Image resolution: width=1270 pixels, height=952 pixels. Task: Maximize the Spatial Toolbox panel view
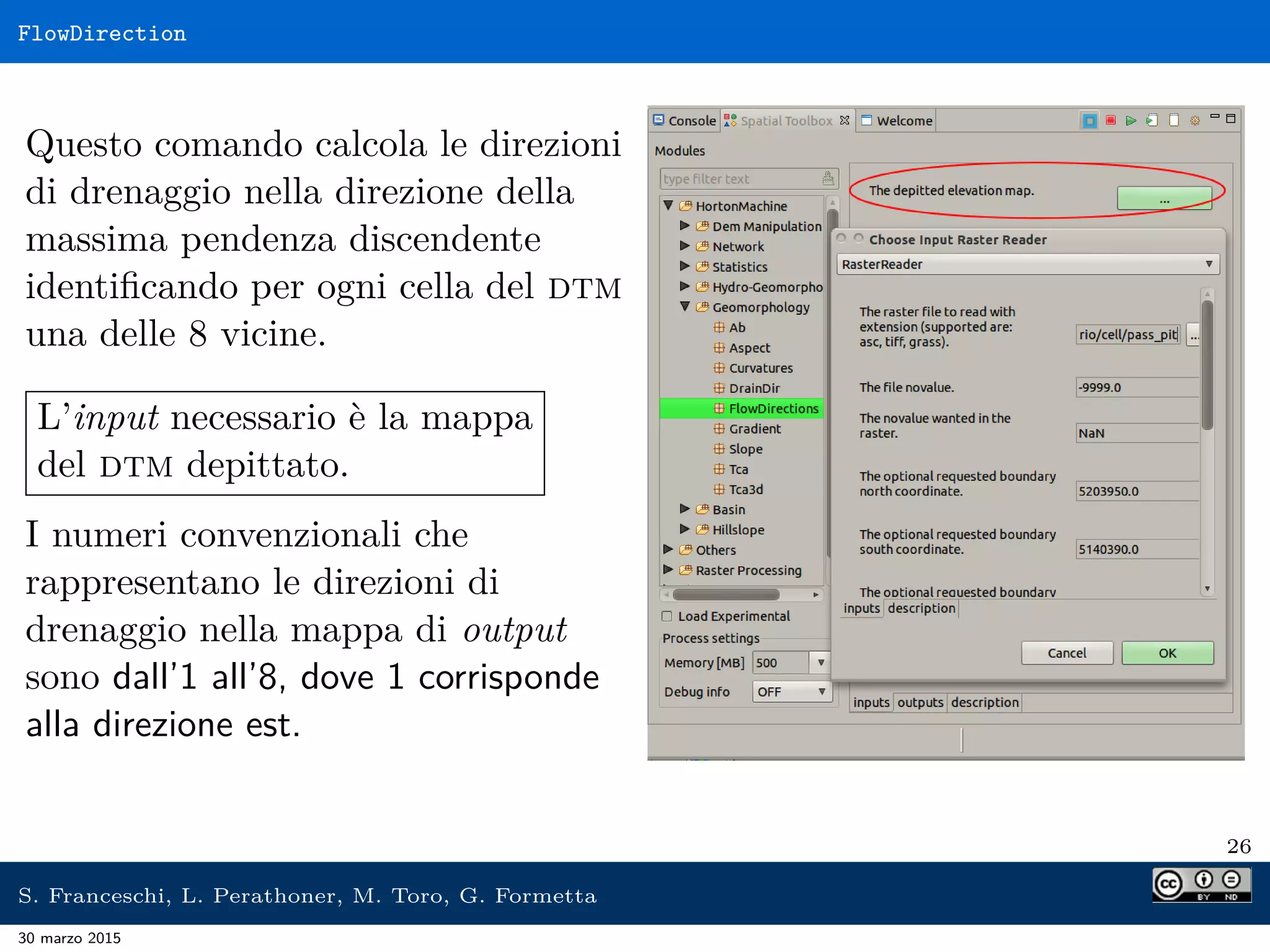point(1231,118)
